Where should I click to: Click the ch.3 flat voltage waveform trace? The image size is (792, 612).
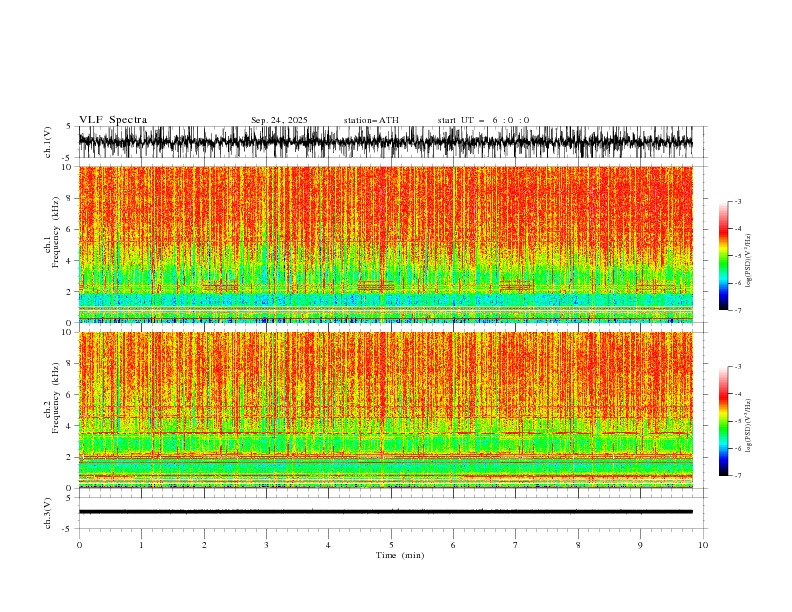385,512
